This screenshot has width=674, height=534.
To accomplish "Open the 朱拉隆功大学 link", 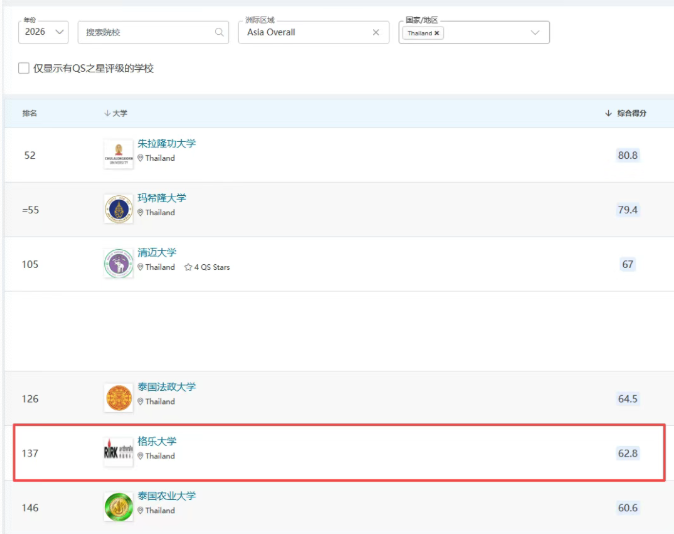I will coord(166,143).
